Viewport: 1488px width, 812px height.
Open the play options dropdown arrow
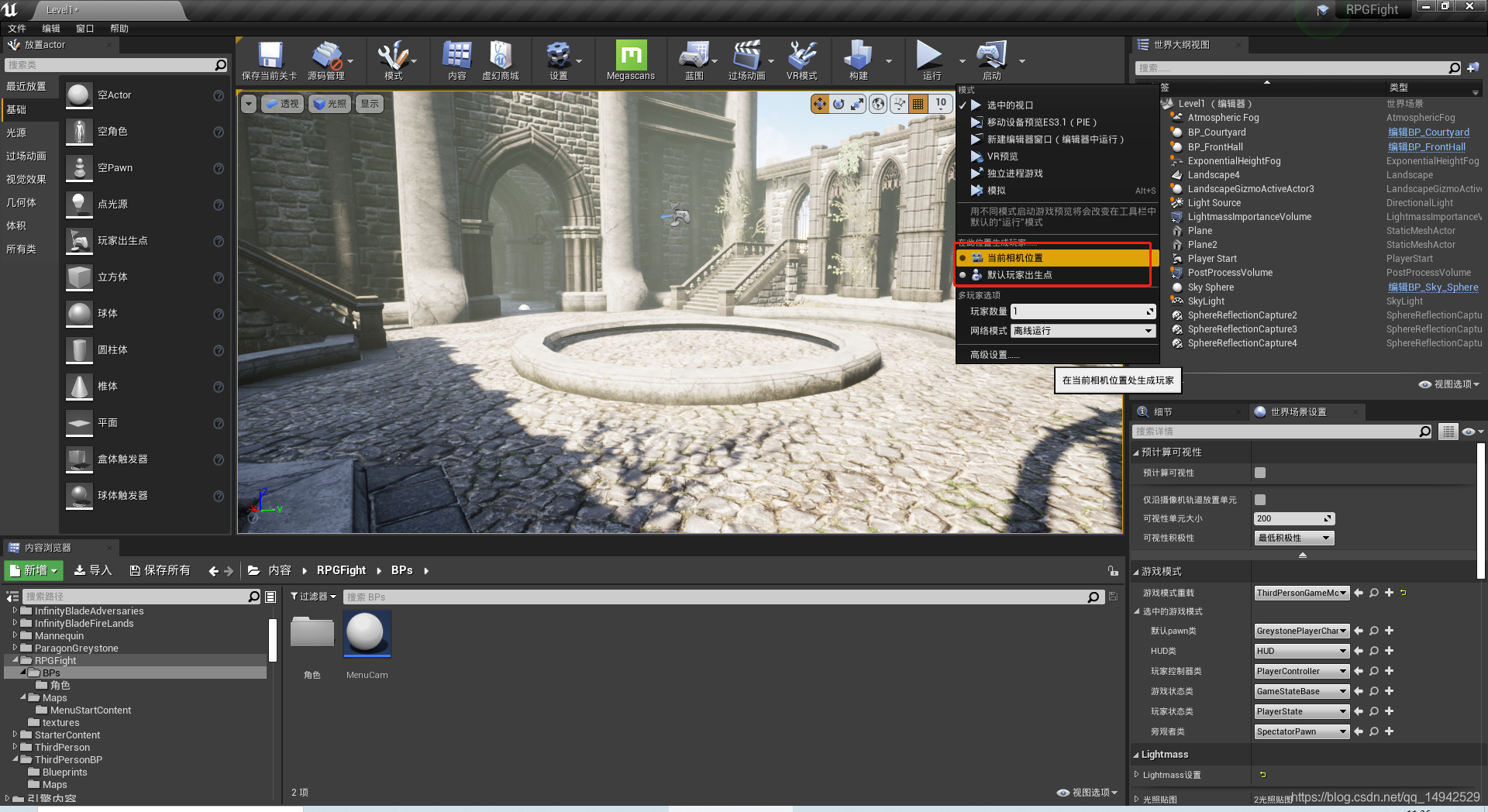962,61
